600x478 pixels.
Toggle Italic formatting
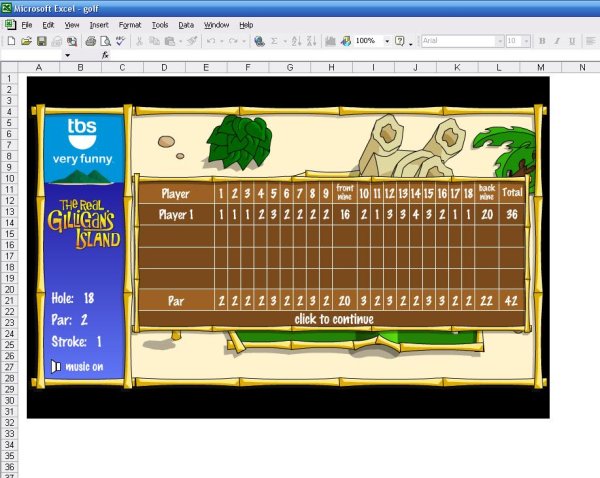557,41
